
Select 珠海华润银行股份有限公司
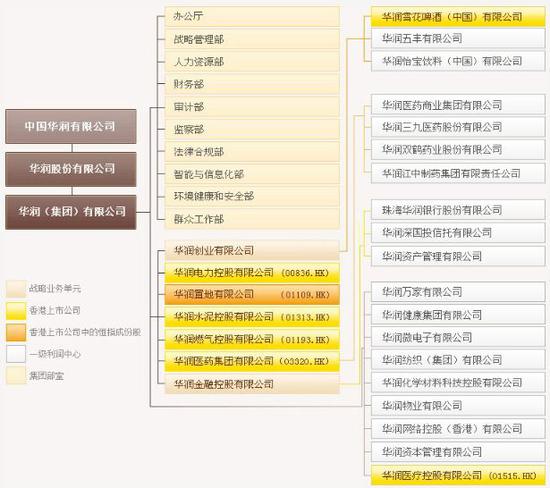point(458,210)
